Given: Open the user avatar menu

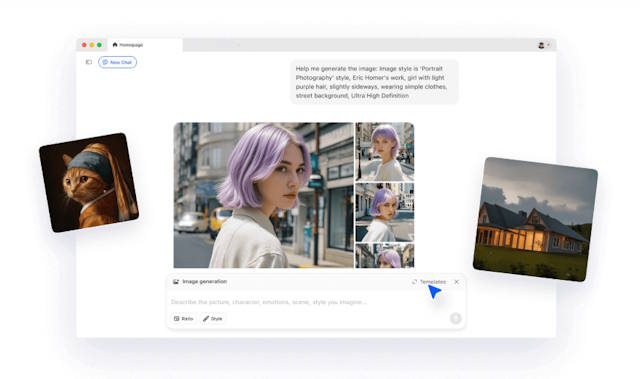Looking at the screenshot, I should tap(544, 45).
